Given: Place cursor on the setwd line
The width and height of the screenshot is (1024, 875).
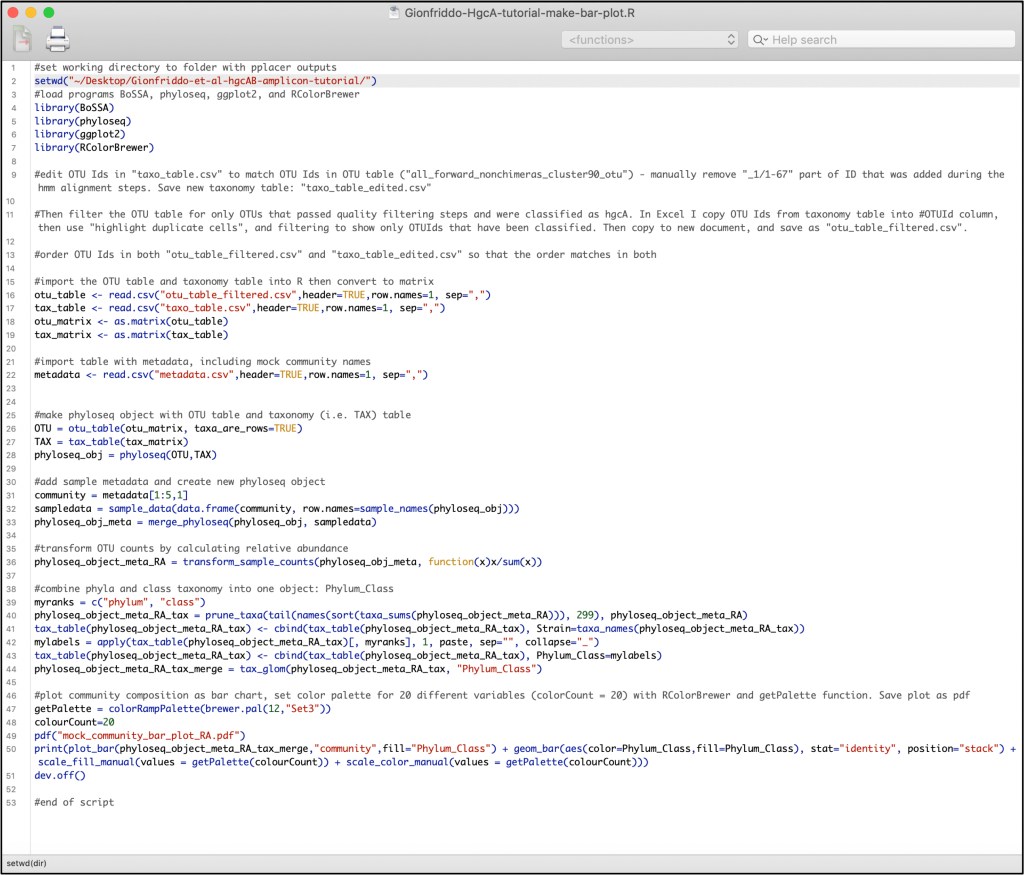Looking at the screenshot, I should 205,80.
